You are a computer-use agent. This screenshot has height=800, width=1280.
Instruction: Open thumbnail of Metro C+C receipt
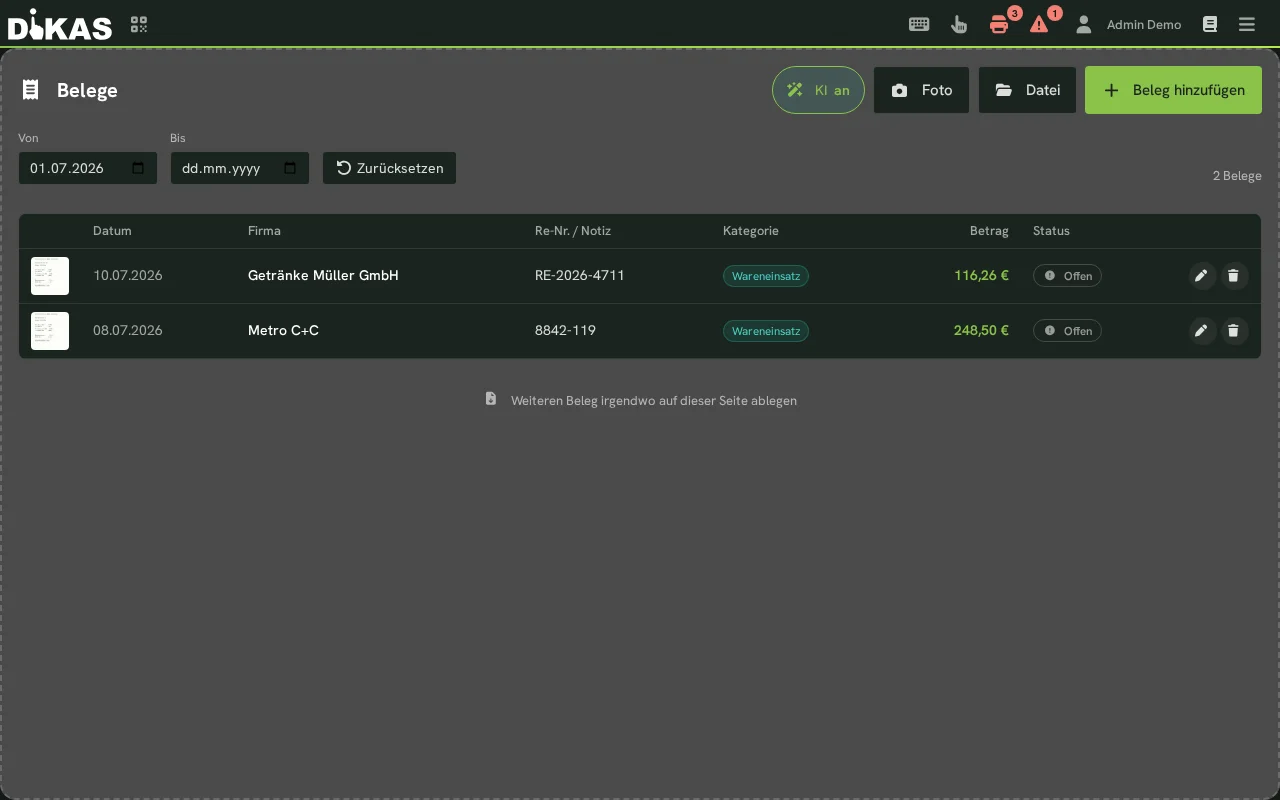point(50,331)
